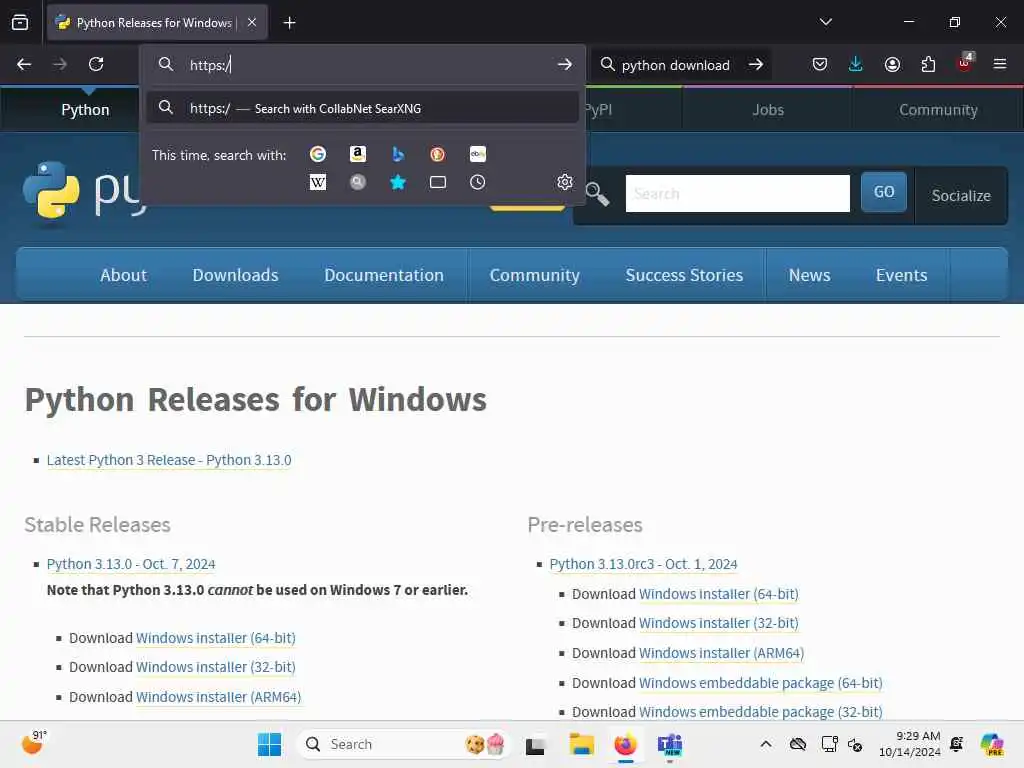
Task: Open Python 3.13.0 - Oct. 7, 2024 link
Action: (131, 564)
